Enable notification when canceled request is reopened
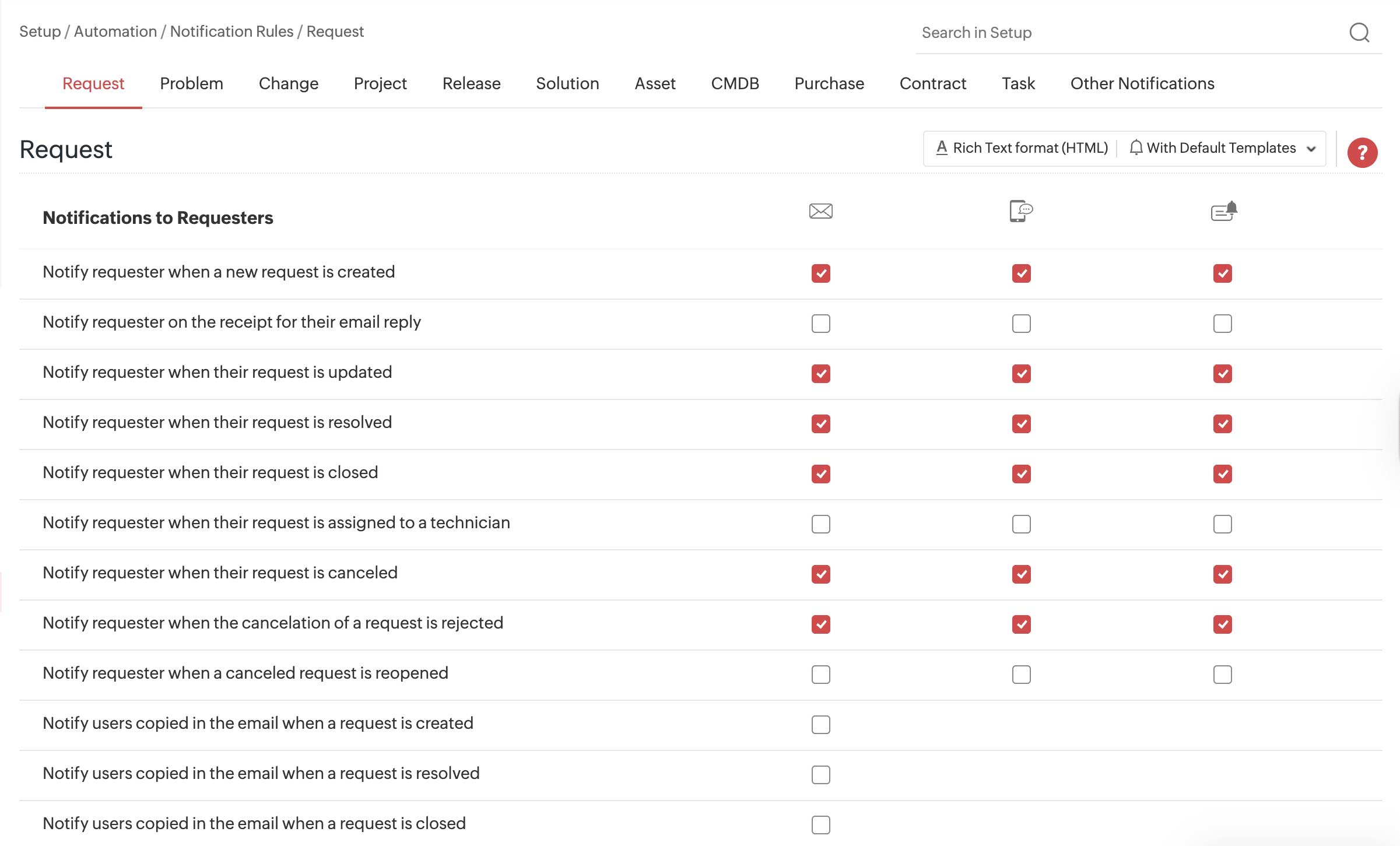Image resolution: width=1400 pixels, height=846 pixels. point(821,675)
